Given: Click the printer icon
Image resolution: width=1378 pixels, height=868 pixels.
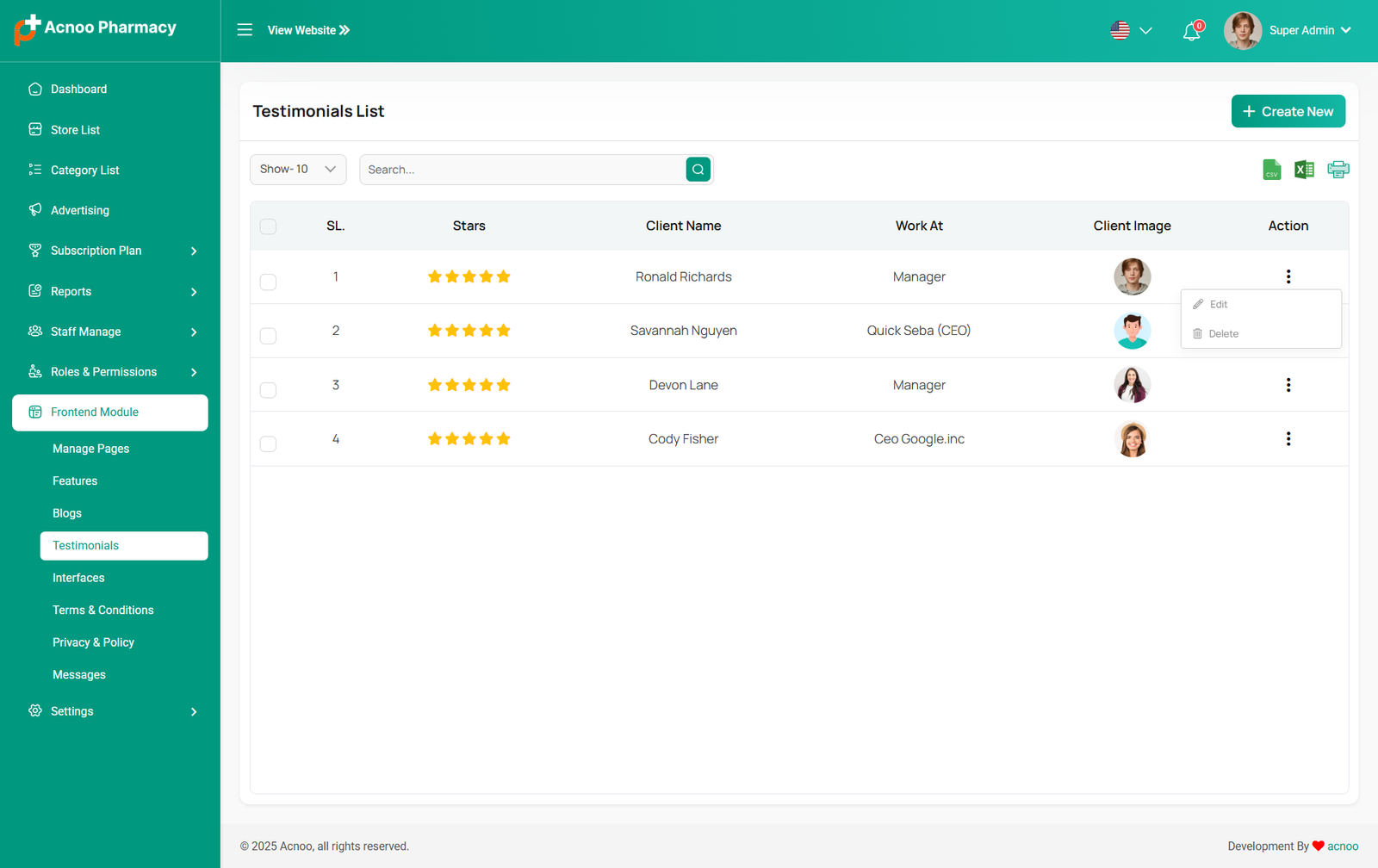Looking at the screenshot, I should [1338, 170].
